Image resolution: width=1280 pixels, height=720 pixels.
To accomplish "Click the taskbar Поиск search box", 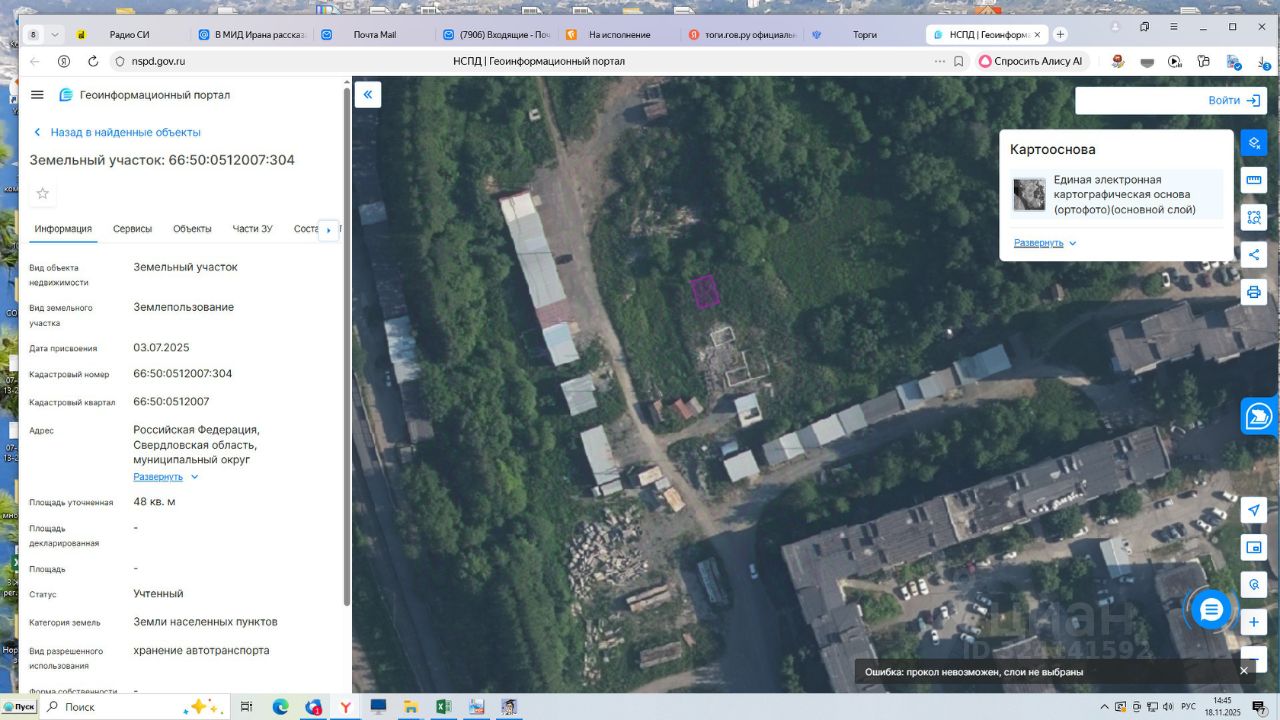I will point(135,707).
